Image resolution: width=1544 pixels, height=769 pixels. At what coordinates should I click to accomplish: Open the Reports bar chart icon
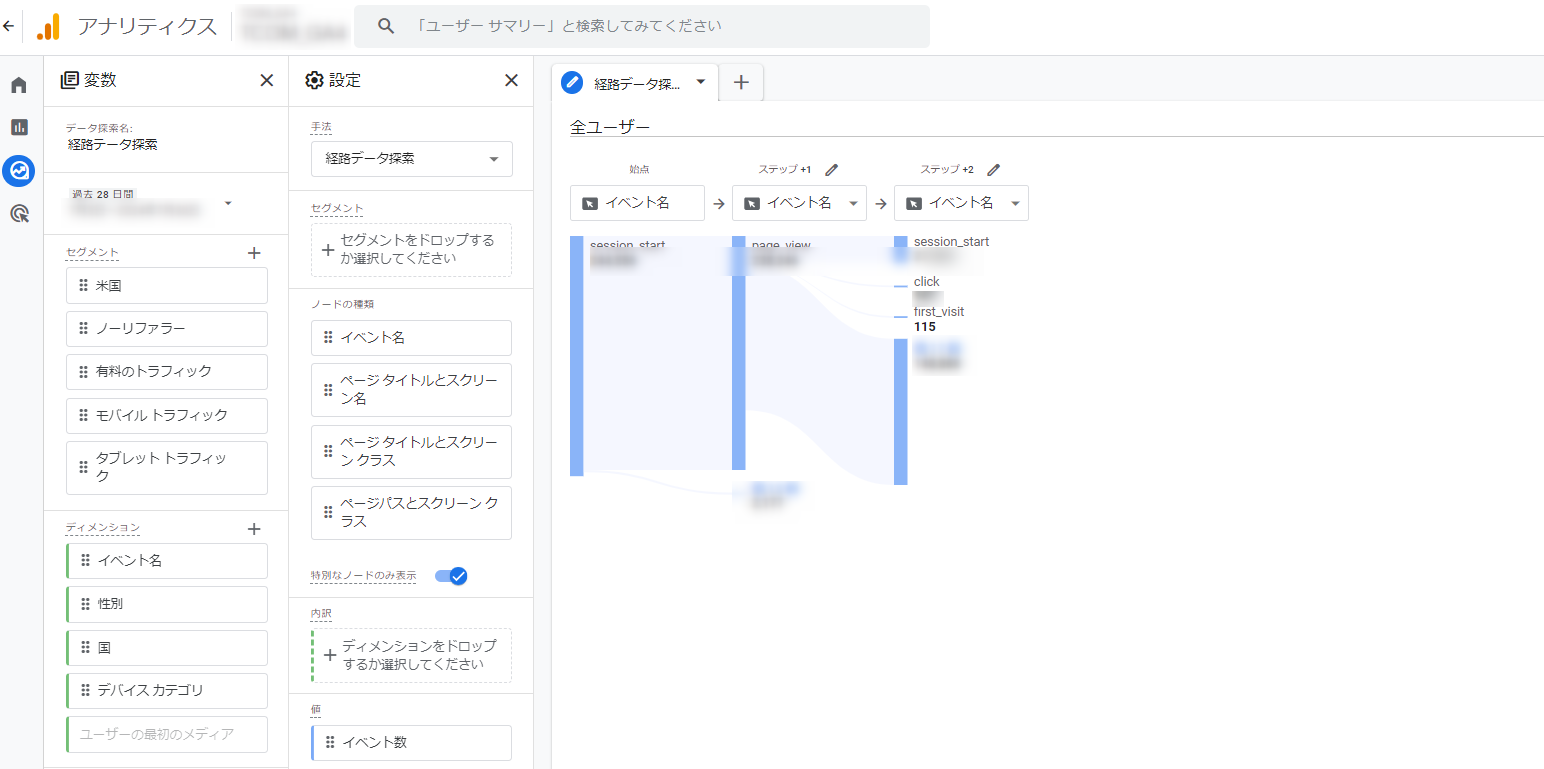click(x=19, y=127)
